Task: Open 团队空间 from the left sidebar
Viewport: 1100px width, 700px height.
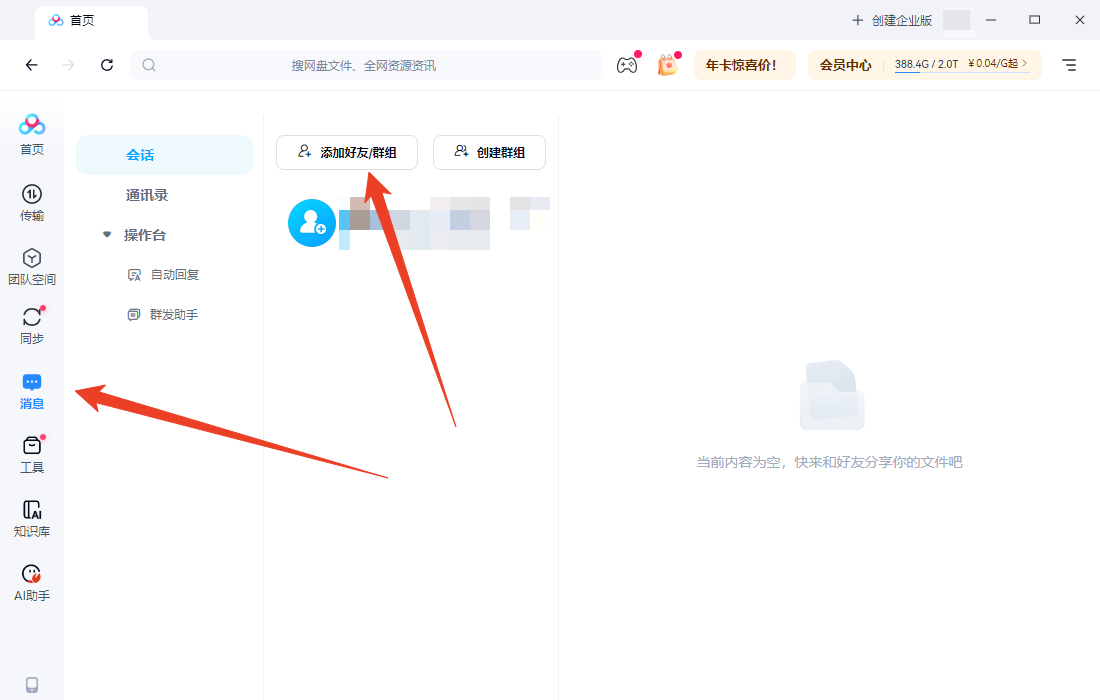Action: tap(31, 263)
